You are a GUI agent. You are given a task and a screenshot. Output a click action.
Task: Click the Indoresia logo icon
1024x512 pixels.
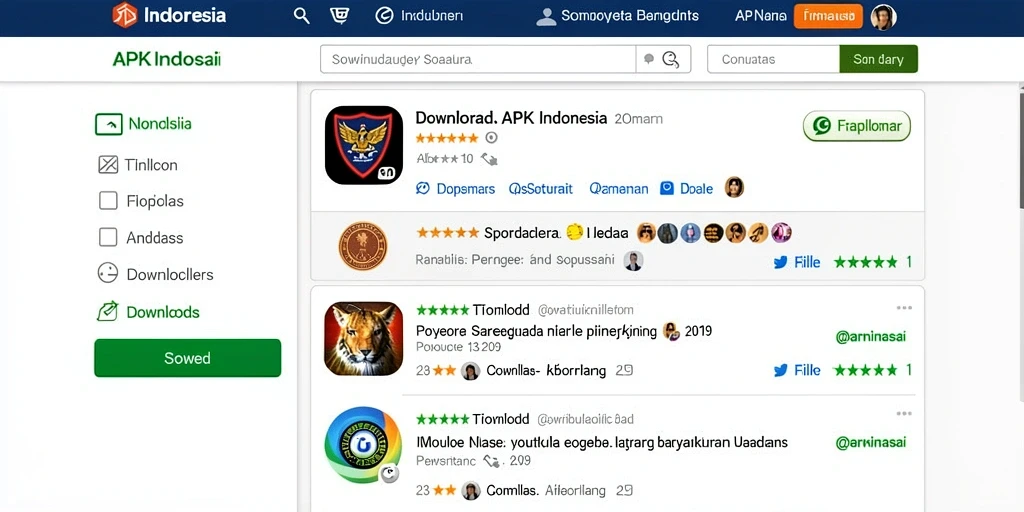(x=125, y=15)
